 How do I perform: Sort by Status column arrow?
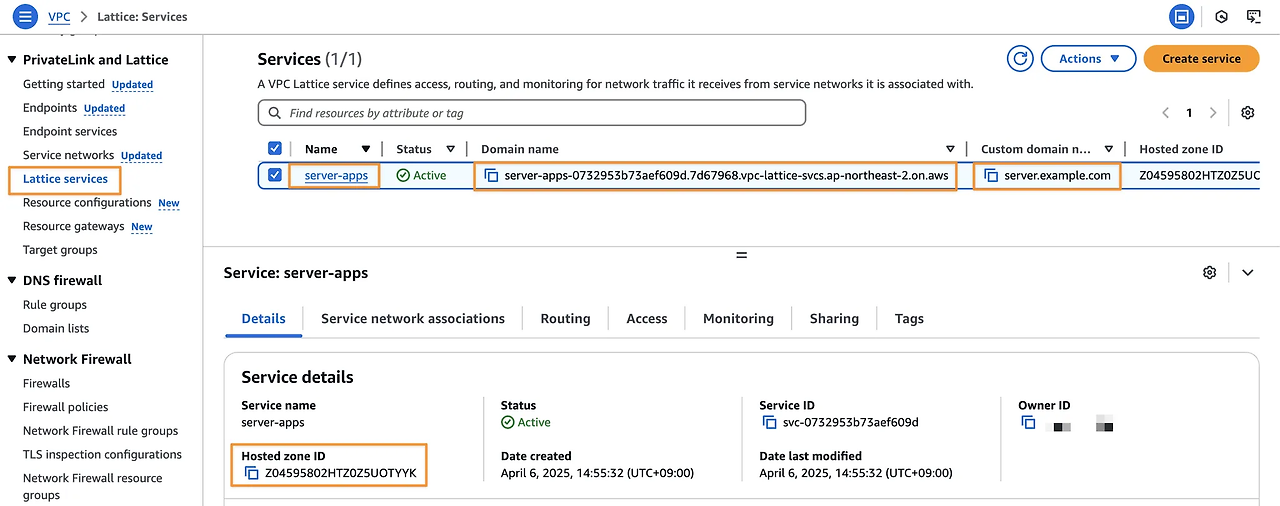(x=450, y=150)
